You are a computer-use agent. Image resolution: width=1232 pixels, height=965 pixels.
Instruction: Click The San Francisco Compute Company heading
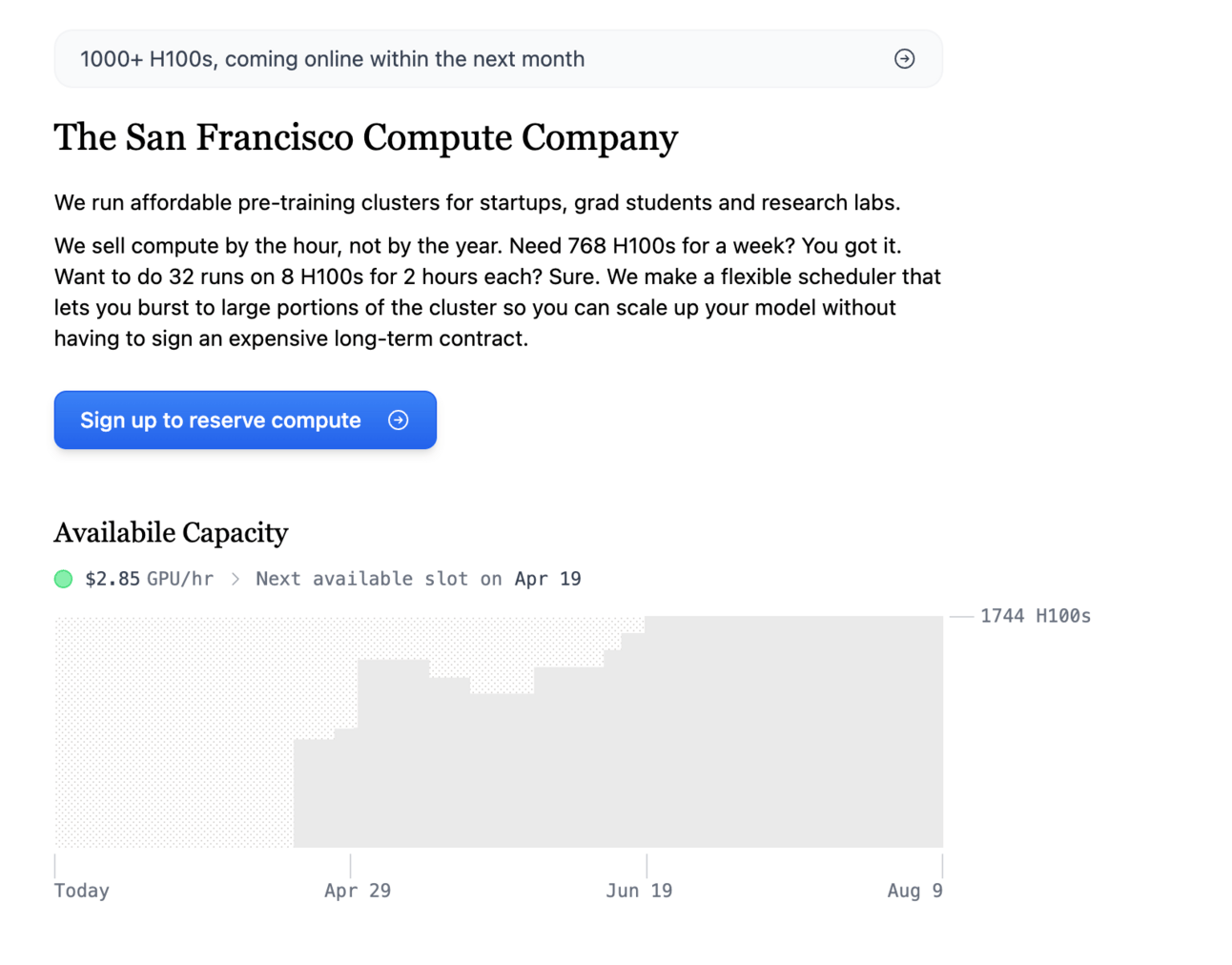pos(366,138)
